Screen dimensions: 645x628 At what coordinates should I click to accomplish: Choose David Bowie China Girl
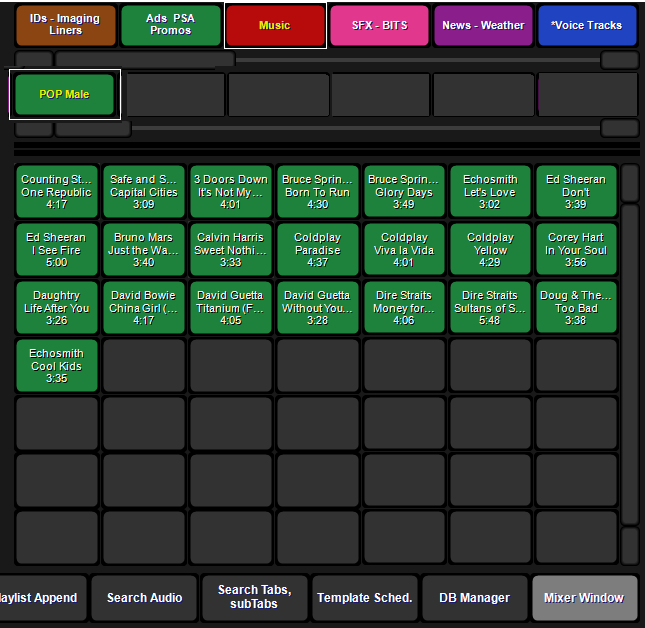pos(144,308)
